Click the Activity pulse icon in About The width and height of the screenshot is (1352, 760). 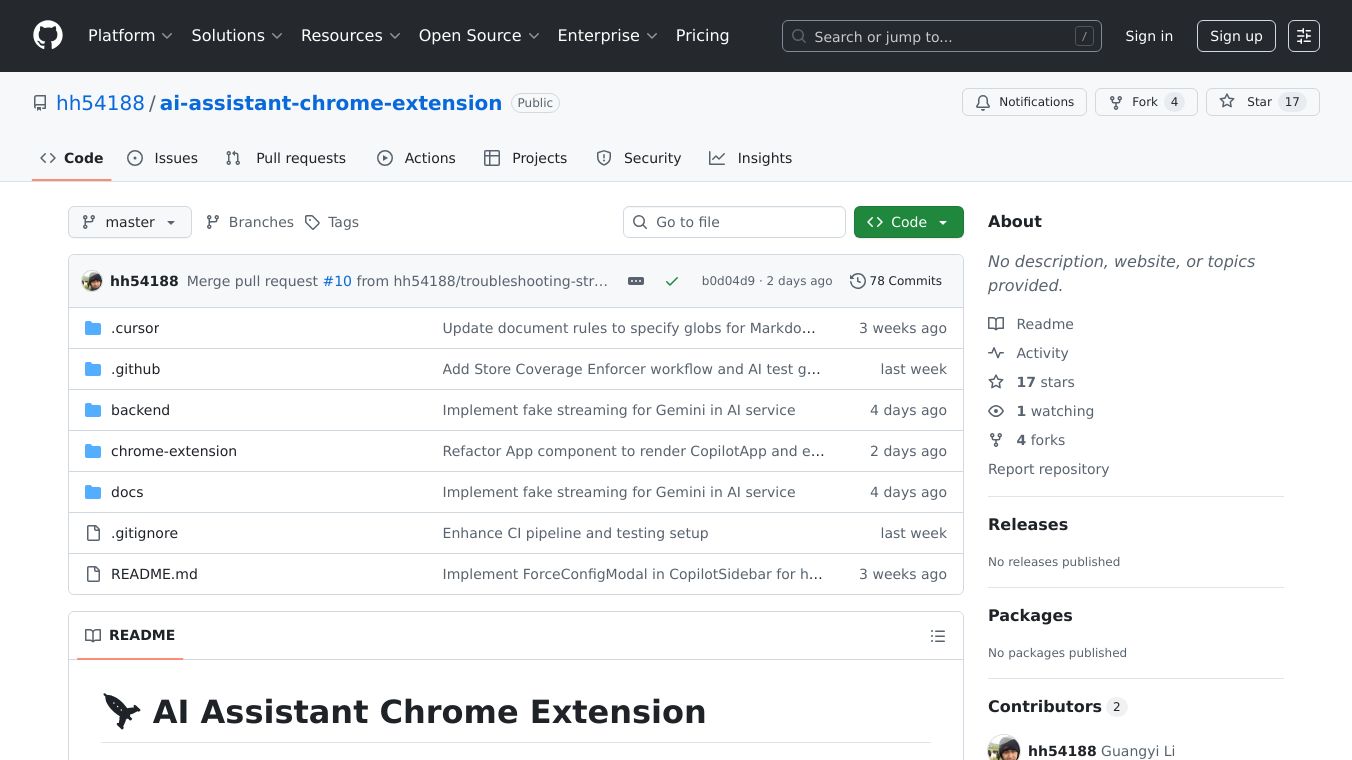click(996, 353)
